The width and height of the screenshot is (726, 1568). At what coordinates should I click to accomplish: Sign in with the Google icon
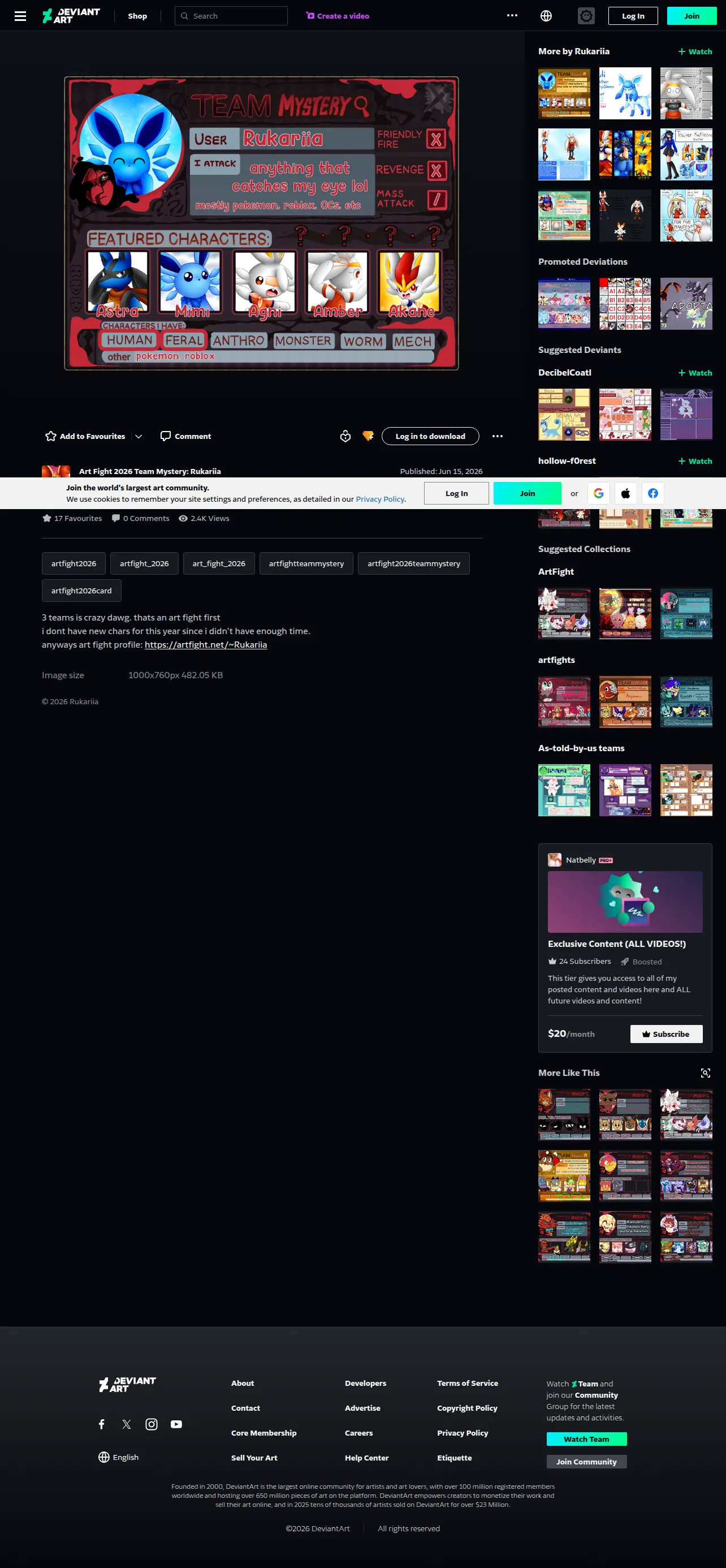[598, 493]
